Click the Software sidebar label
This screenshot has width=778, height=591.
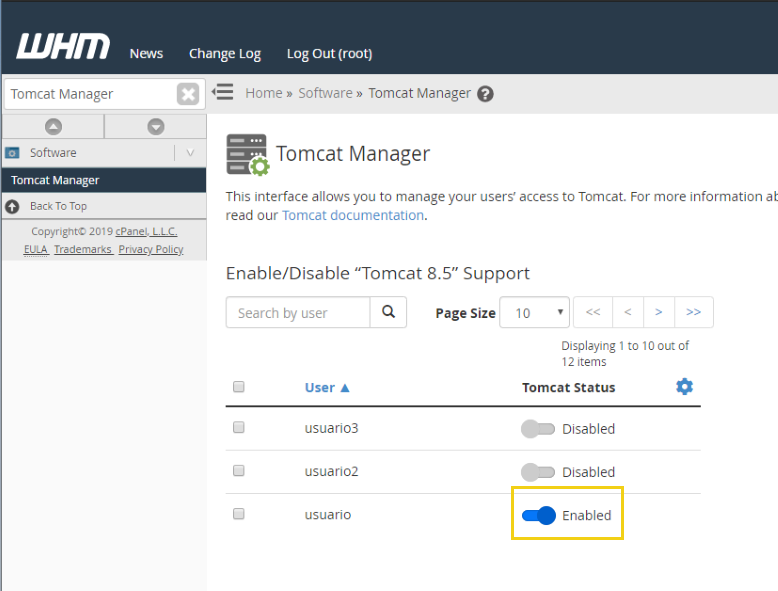(x=53, y=153)
